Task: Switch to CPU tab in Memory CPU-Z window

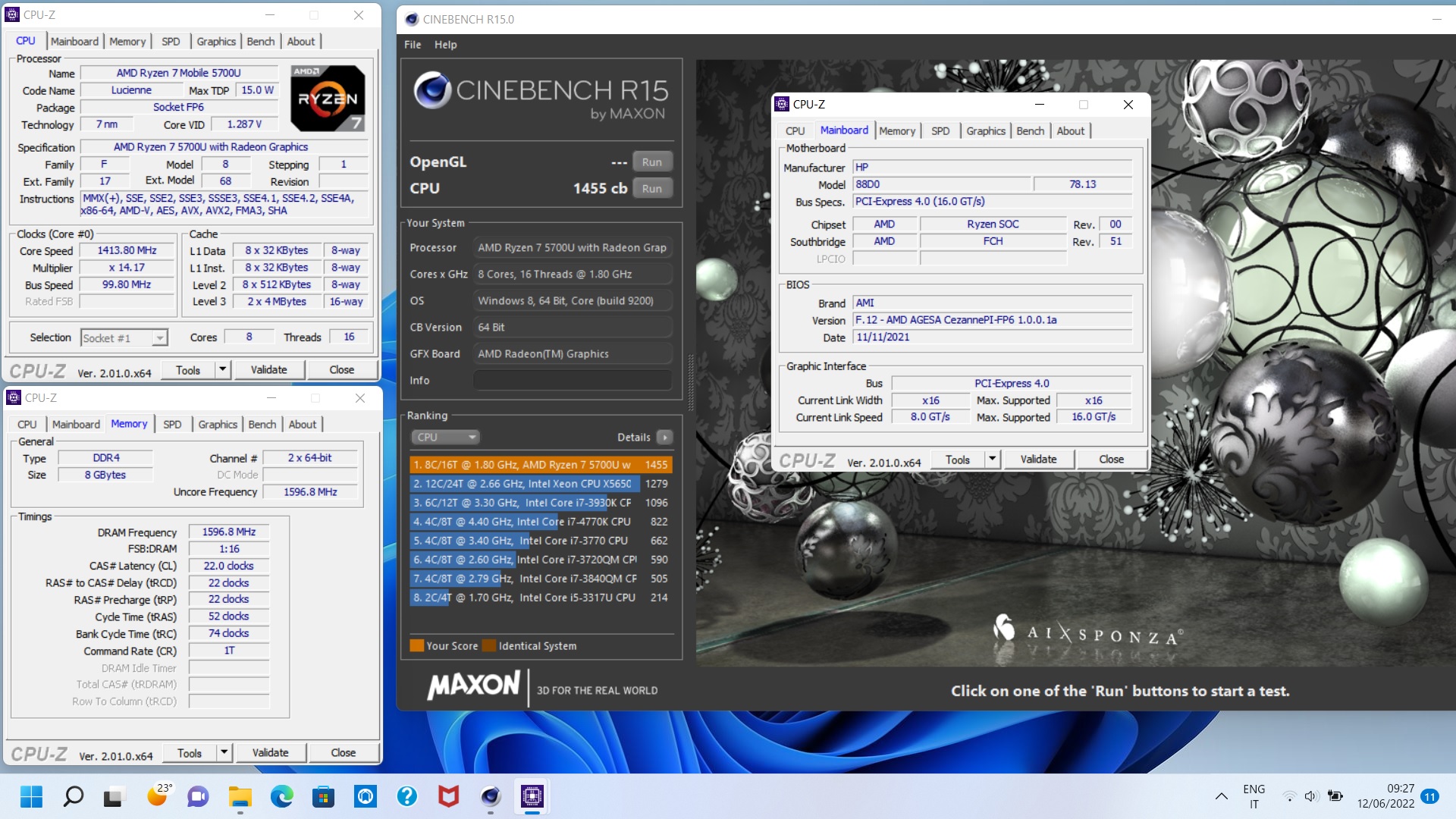Action: pyautogui.click(x=27, y=424)
